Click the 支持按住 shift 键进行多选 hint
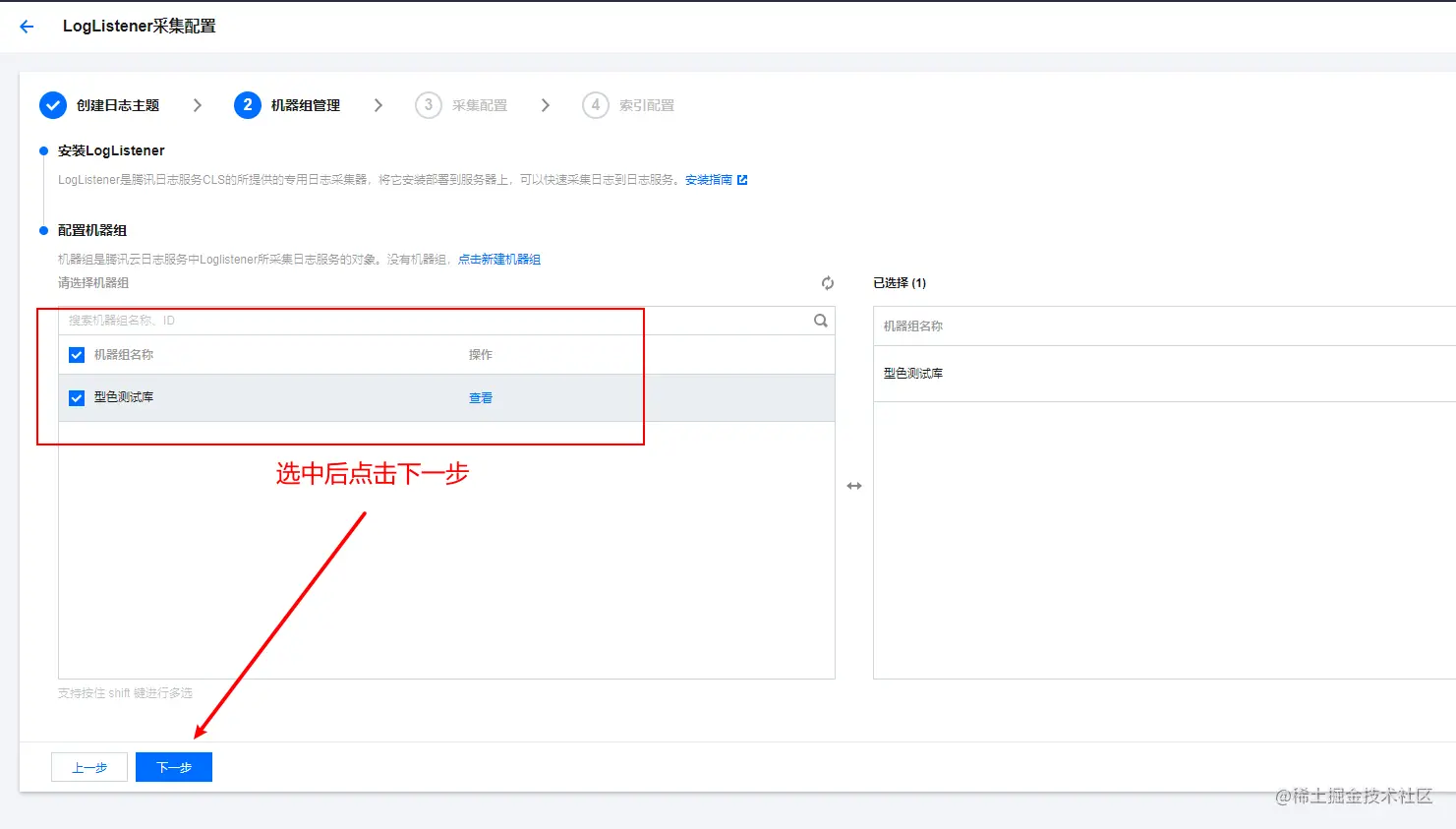This screenshot has width=1456, height=829. click(x=125, y=693)
